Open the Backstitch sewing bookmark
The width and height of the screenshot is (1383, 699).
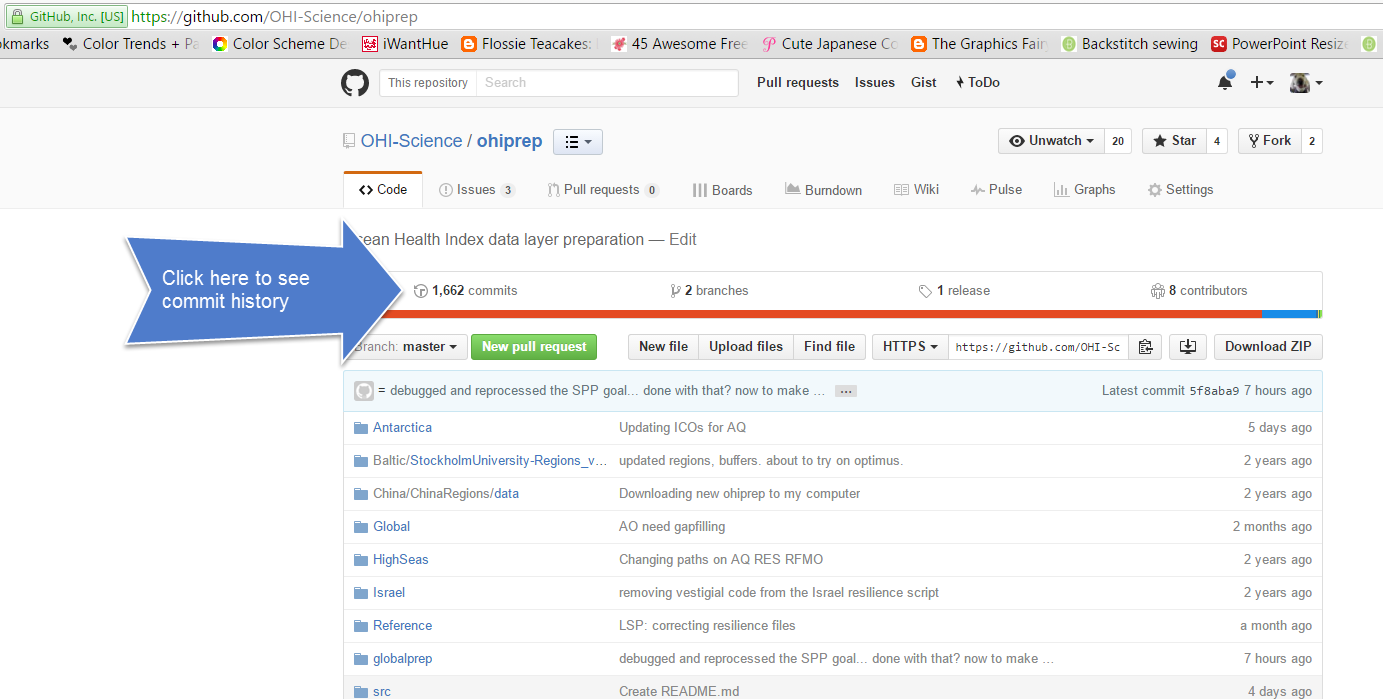tap(1129, 44)
